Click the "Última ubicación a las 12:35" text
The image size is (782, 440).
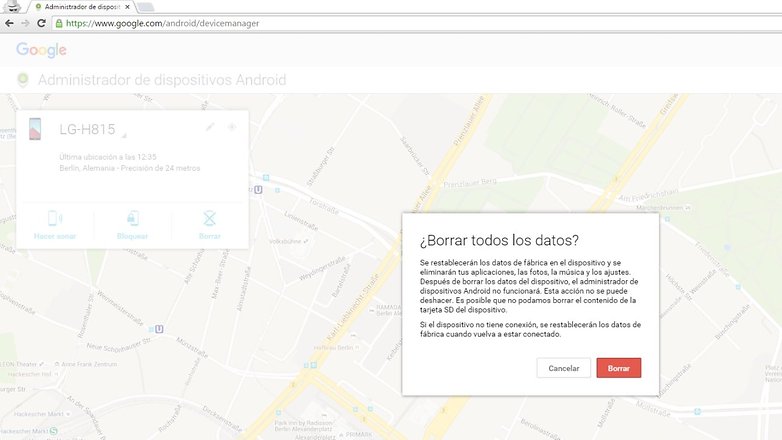point(108,157)
